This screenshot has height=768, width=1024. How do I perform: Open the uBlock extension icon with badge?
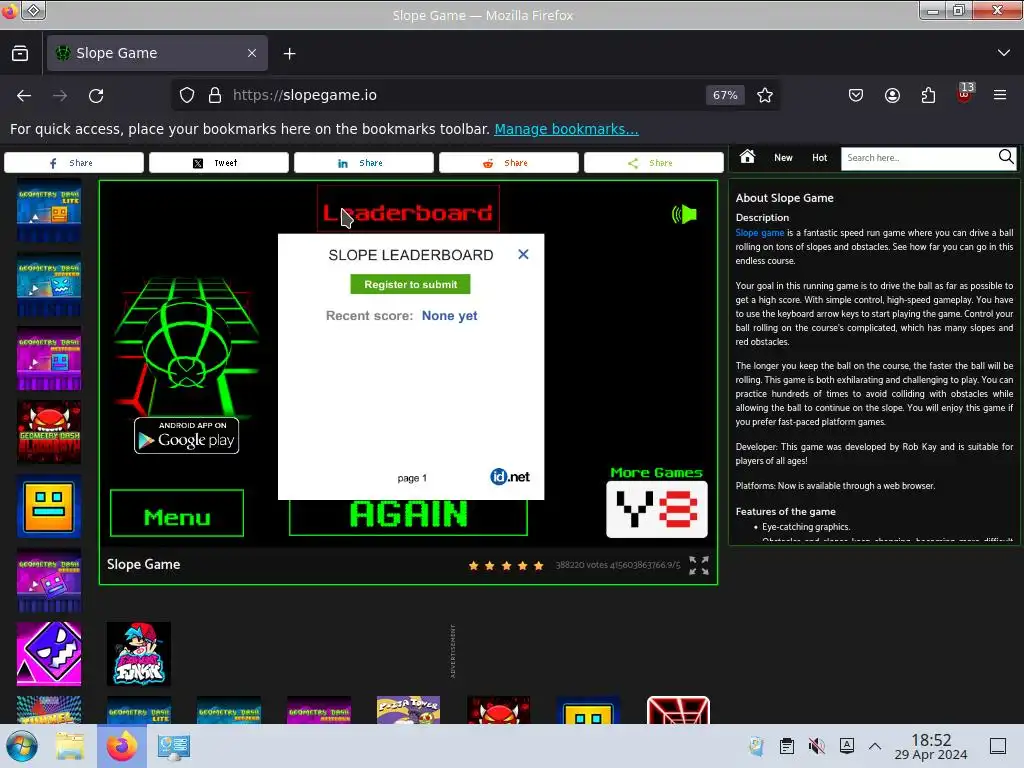[x=965, y=94]
